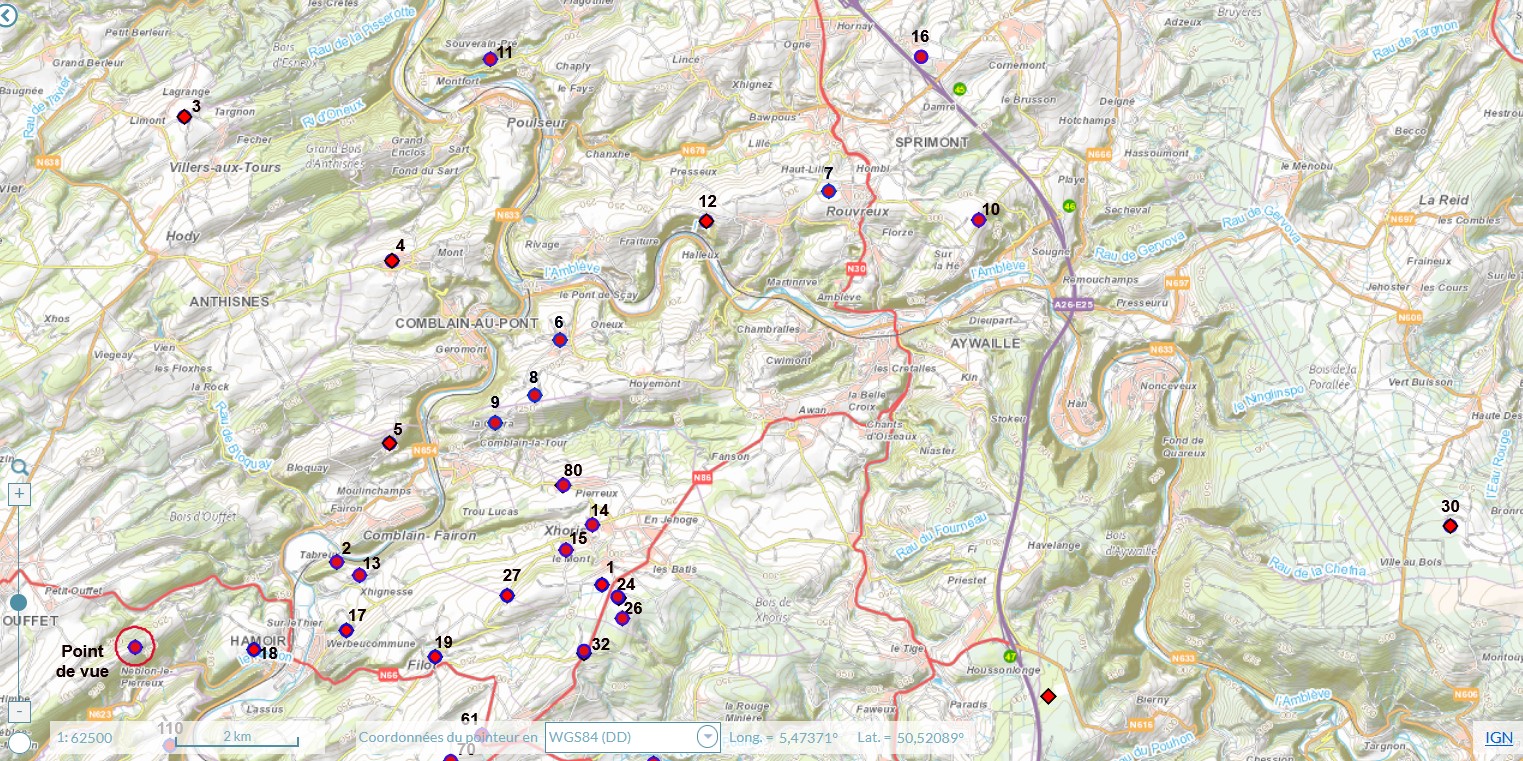
Task: Zoom out with the minus button
Action: coord(20,711)
